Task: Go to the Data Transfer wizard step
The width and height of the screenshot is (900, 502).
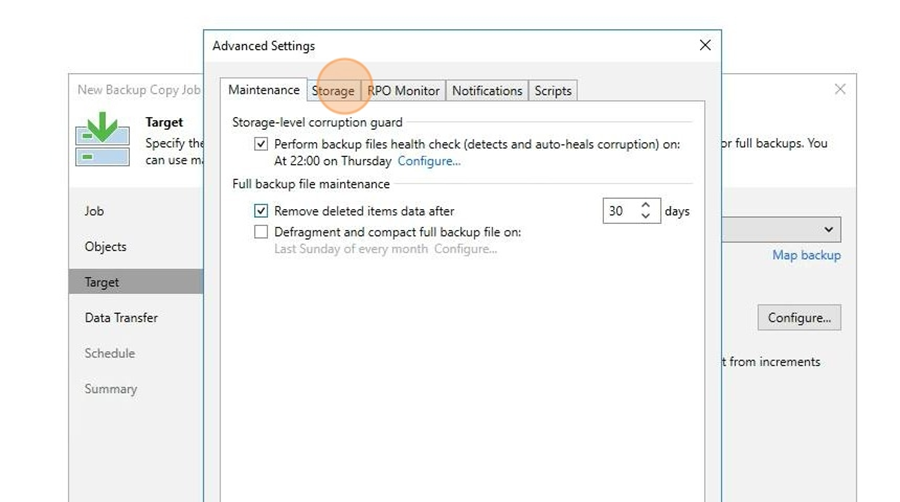Action: pos(121,318)
